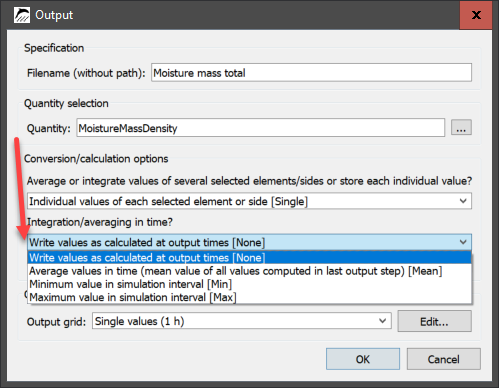
Task: Open quantity browser with the '...' button
Action: pyautogui.click(x=461, y=127)
